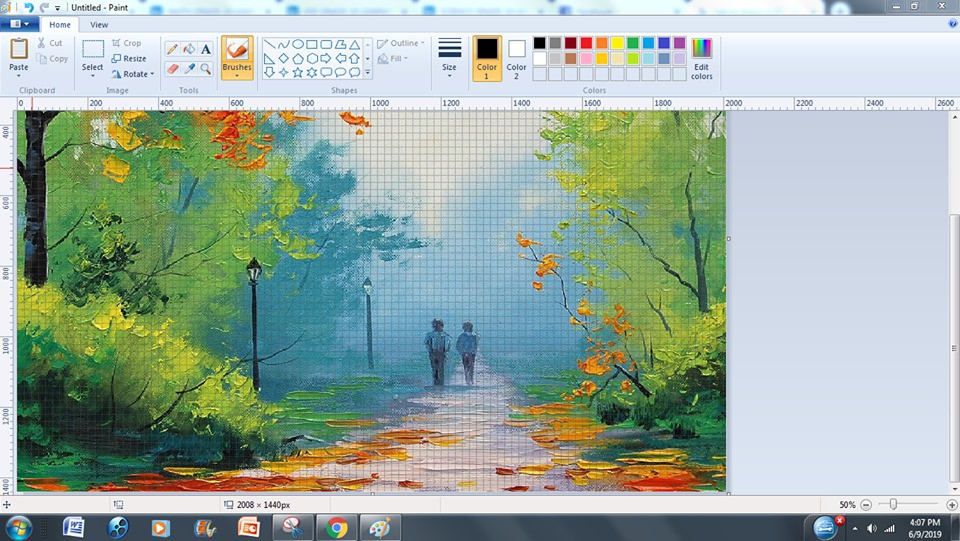The height and width of the screenshot is (541, 960).
Task: Expand the Size dropdown
Action: [449, 57]
